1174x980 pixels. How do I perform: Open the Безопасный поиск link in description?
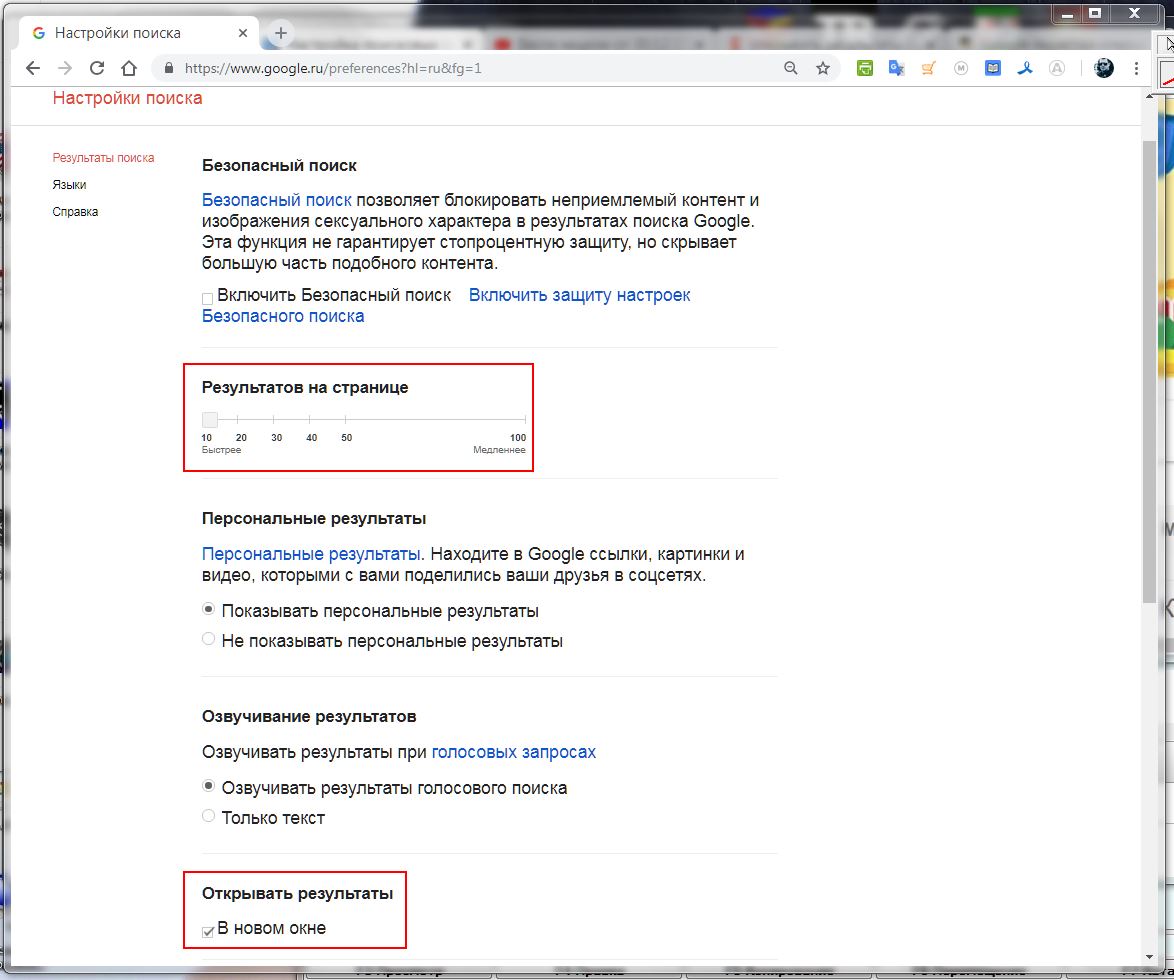[276, 200]
